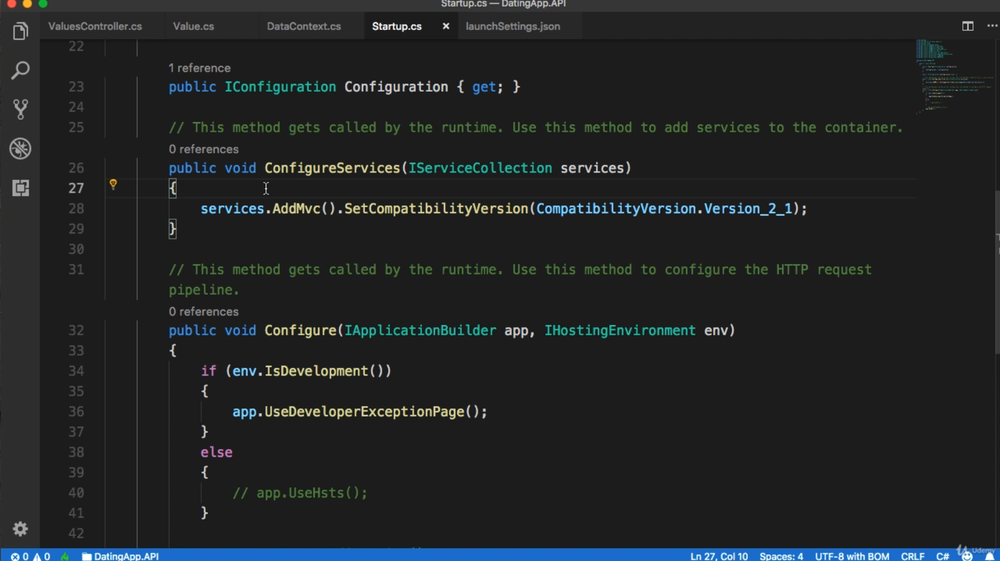Screen dimensions: 1000x561
Task: Change the CRLF end of line sequence
Action: pos(912,555)
